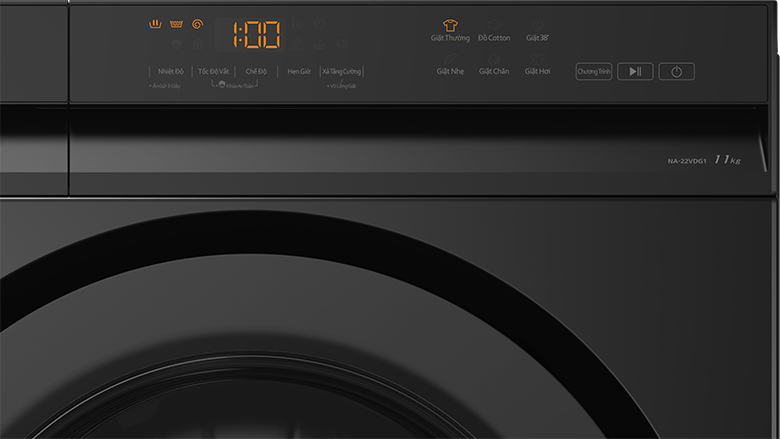
Task: Select the Giặt Chăn blanket icon
Action: (493, 59)
